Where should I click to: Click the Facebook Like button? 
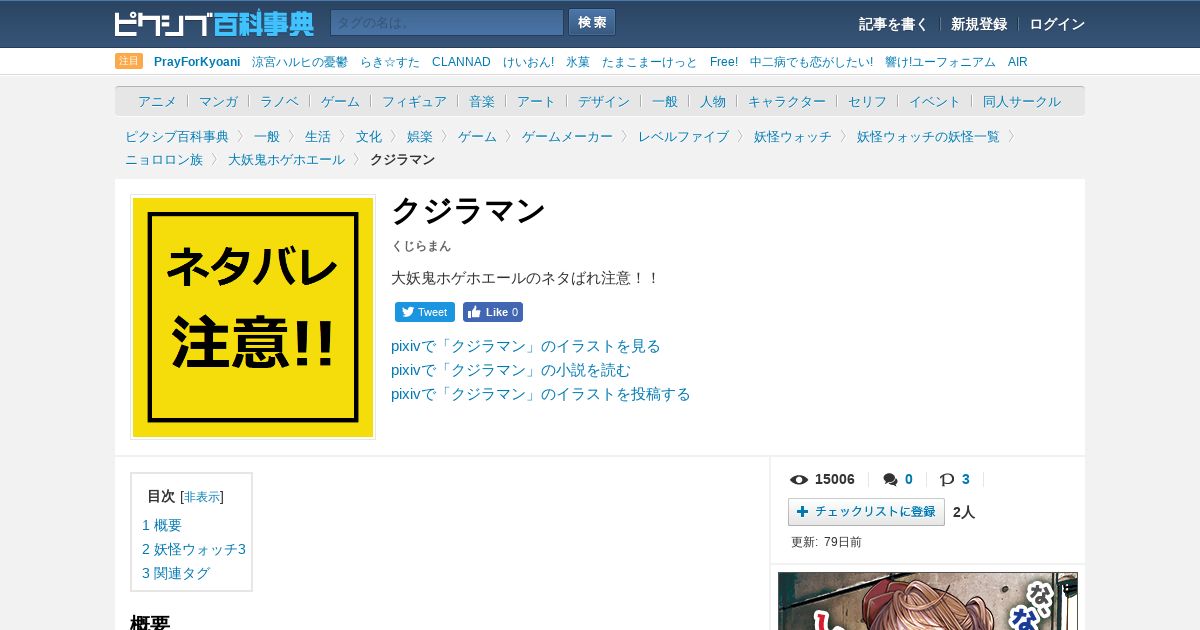[x=493, y=312]
